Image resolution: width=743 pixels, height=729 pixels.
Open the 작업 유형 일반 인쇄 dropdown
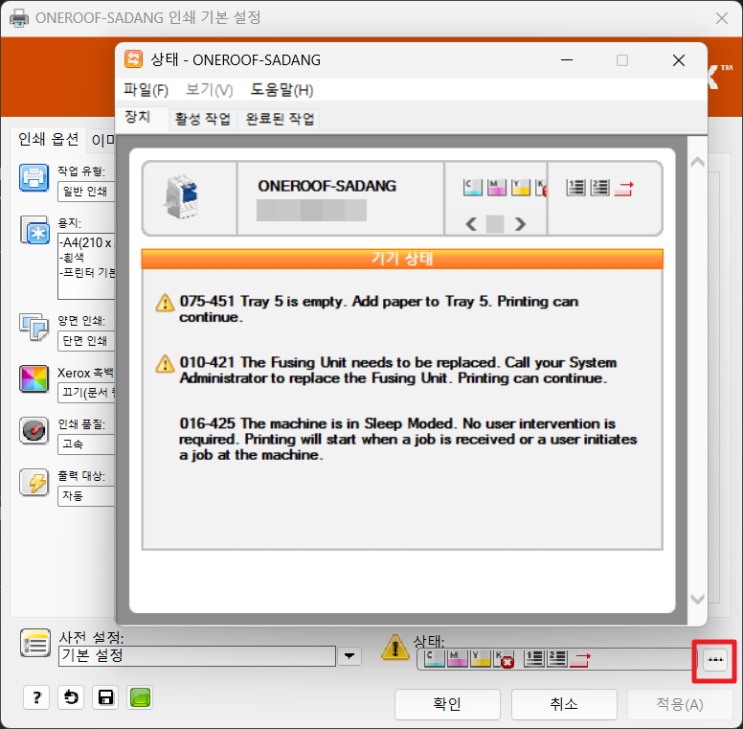pos(86,191)
